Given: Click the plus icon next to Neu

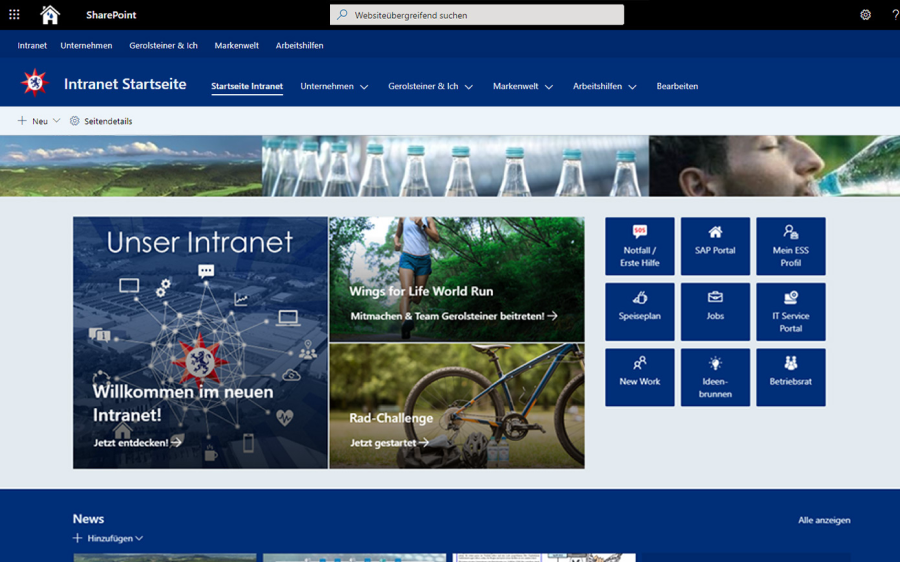Looking at the screenshot, I should tap(22, 121).
